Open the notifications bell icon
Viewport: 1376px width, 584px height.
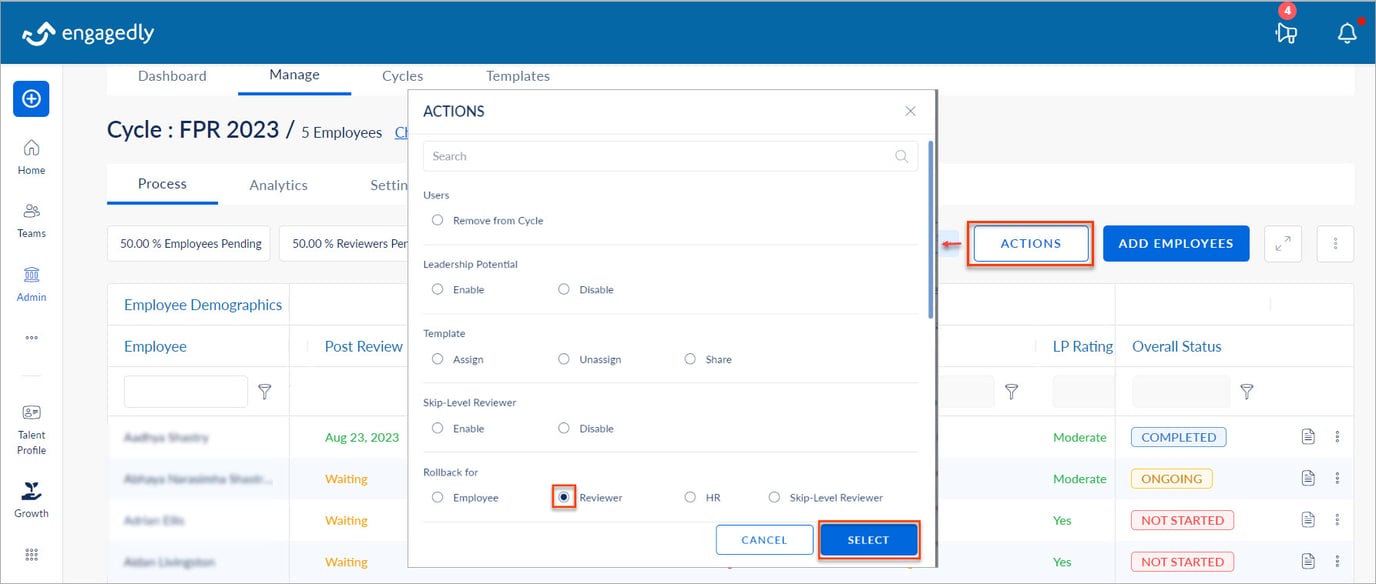pyautogui.click(x=1347, y=33)
